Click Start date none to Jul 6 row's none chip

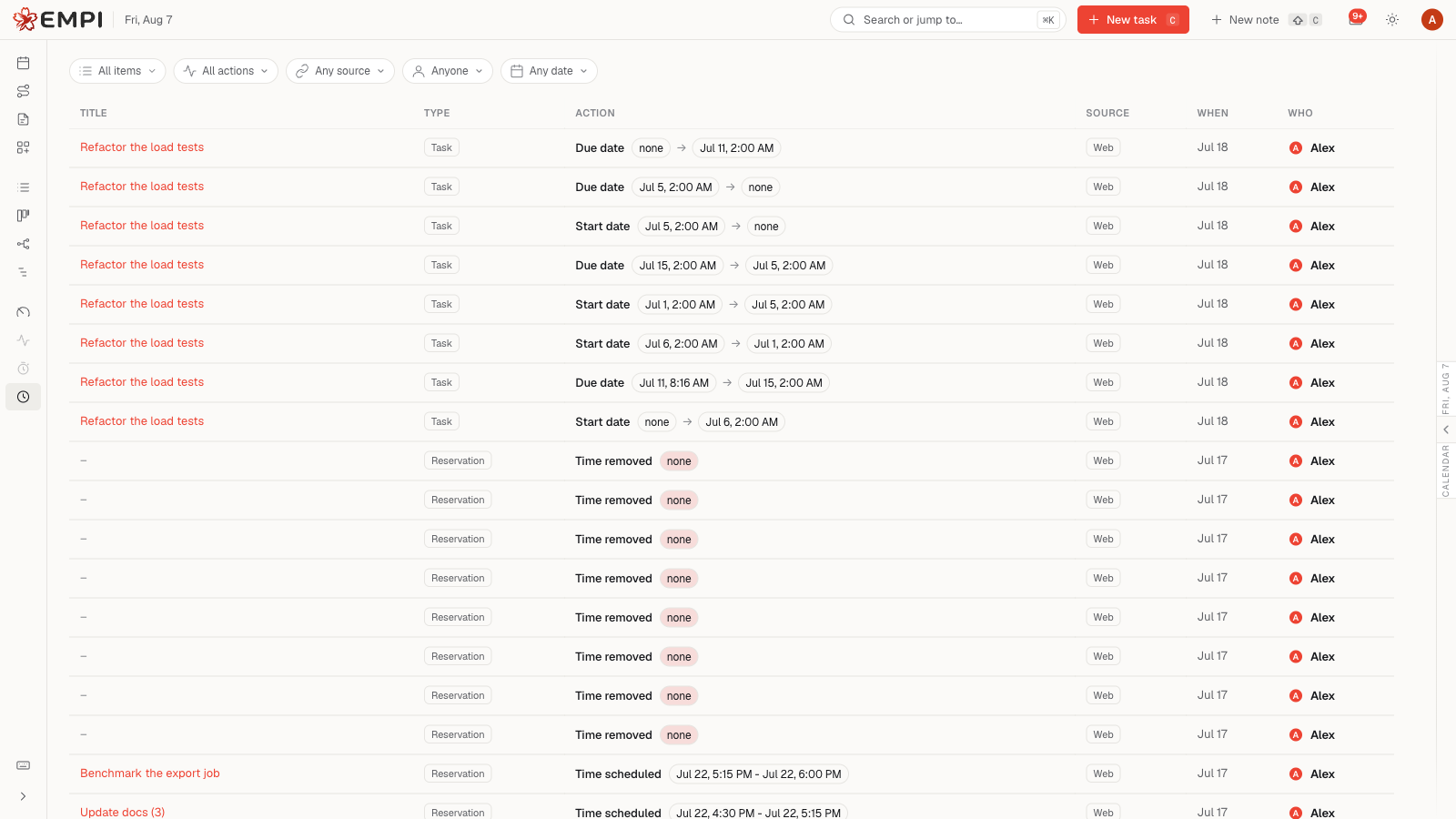click(657, 422)
